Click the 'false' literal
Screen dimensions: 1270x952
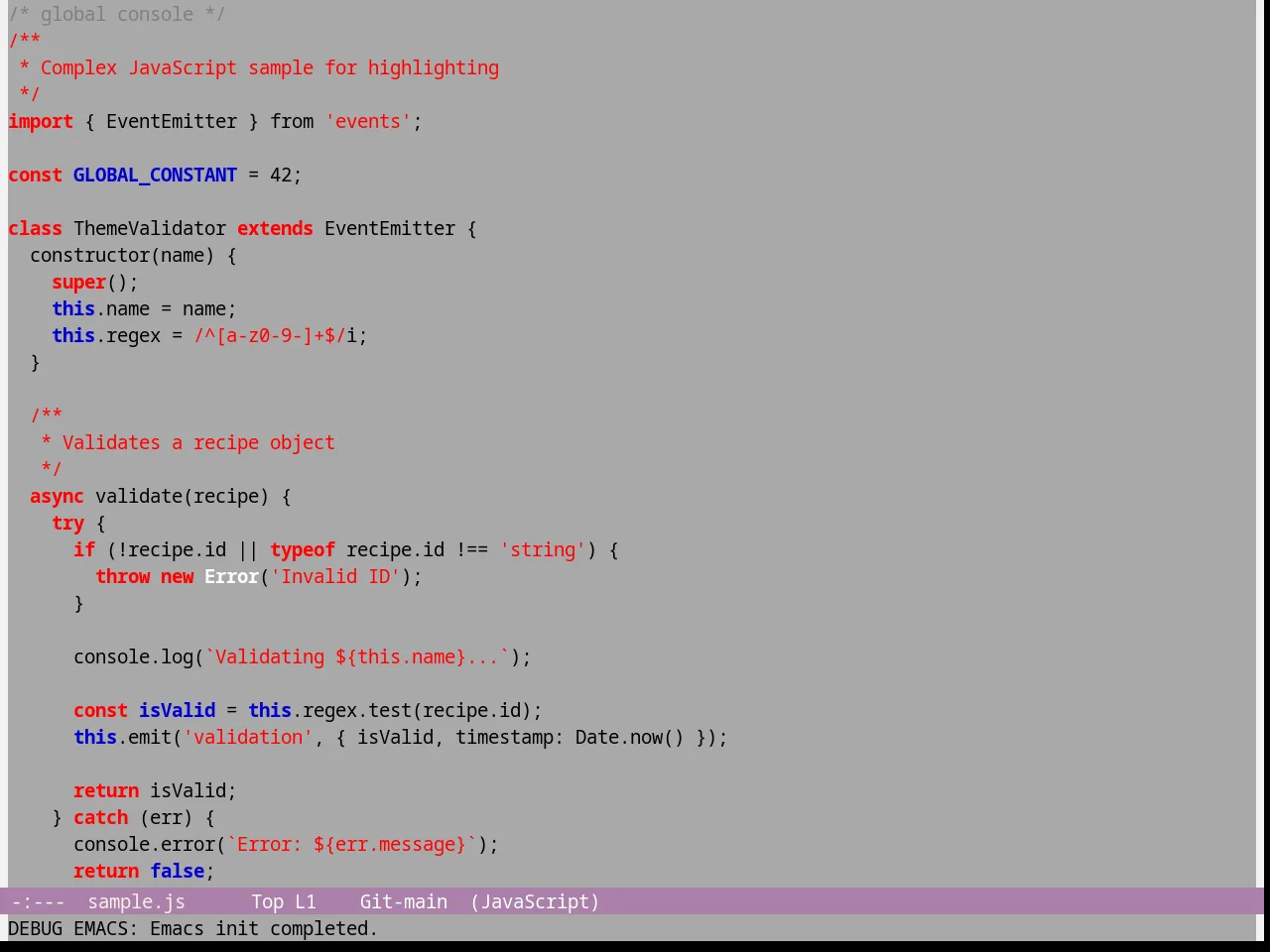click(177, 871)
